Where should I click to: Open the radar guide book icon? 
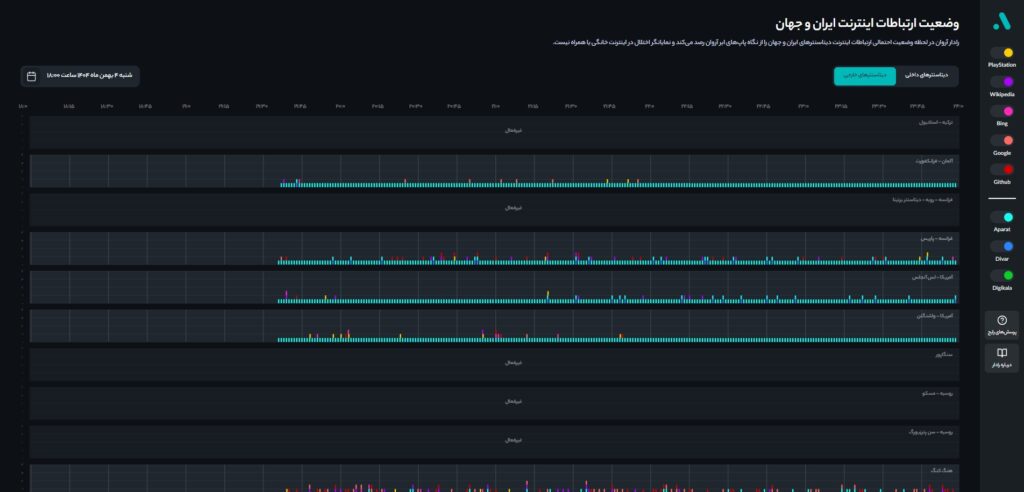[1001, 353]
